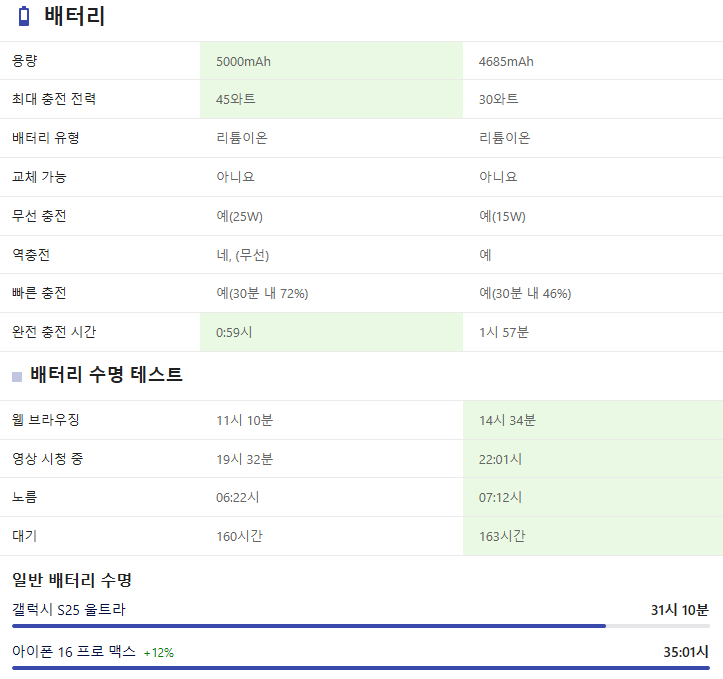Click the battery icon beside 배터리 heading
723x679 pixels.
pyautogui.click(x=24, y=16)
